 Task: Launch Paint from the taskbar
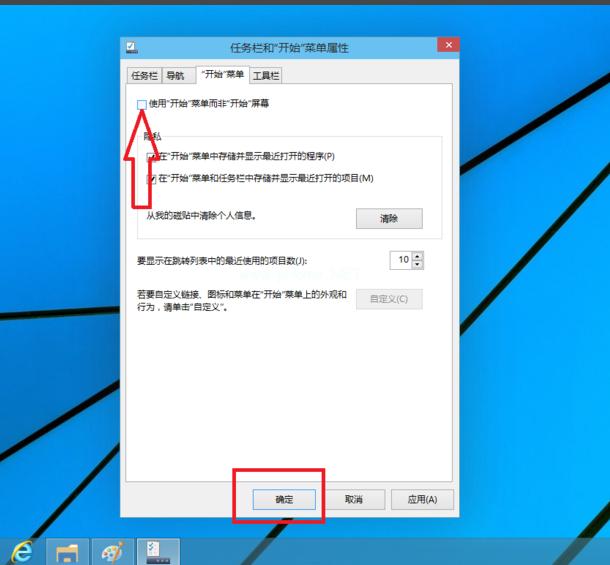(113, 552)
